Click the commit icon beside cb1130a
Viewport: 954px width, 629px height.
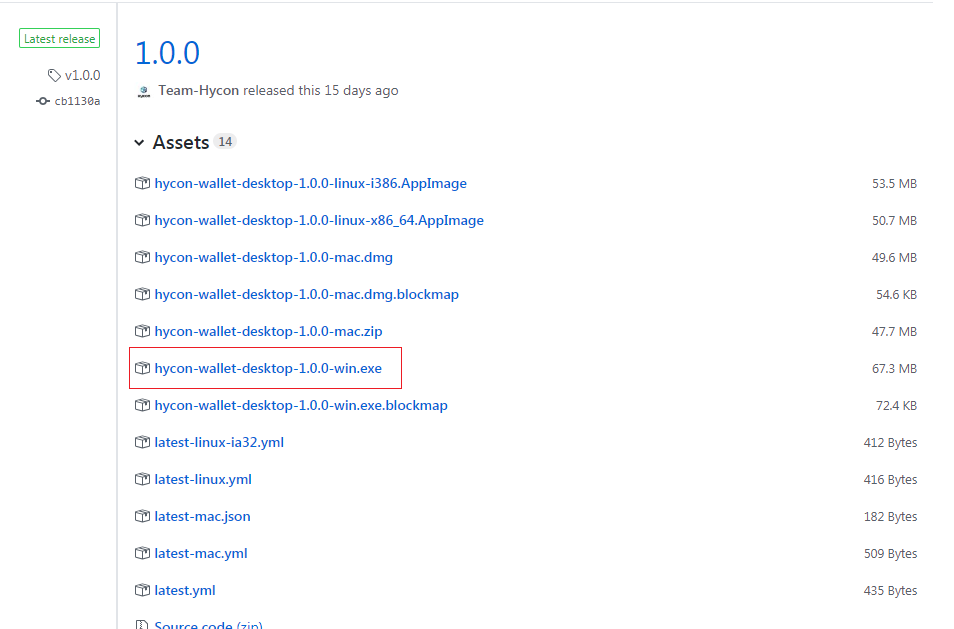43,101
